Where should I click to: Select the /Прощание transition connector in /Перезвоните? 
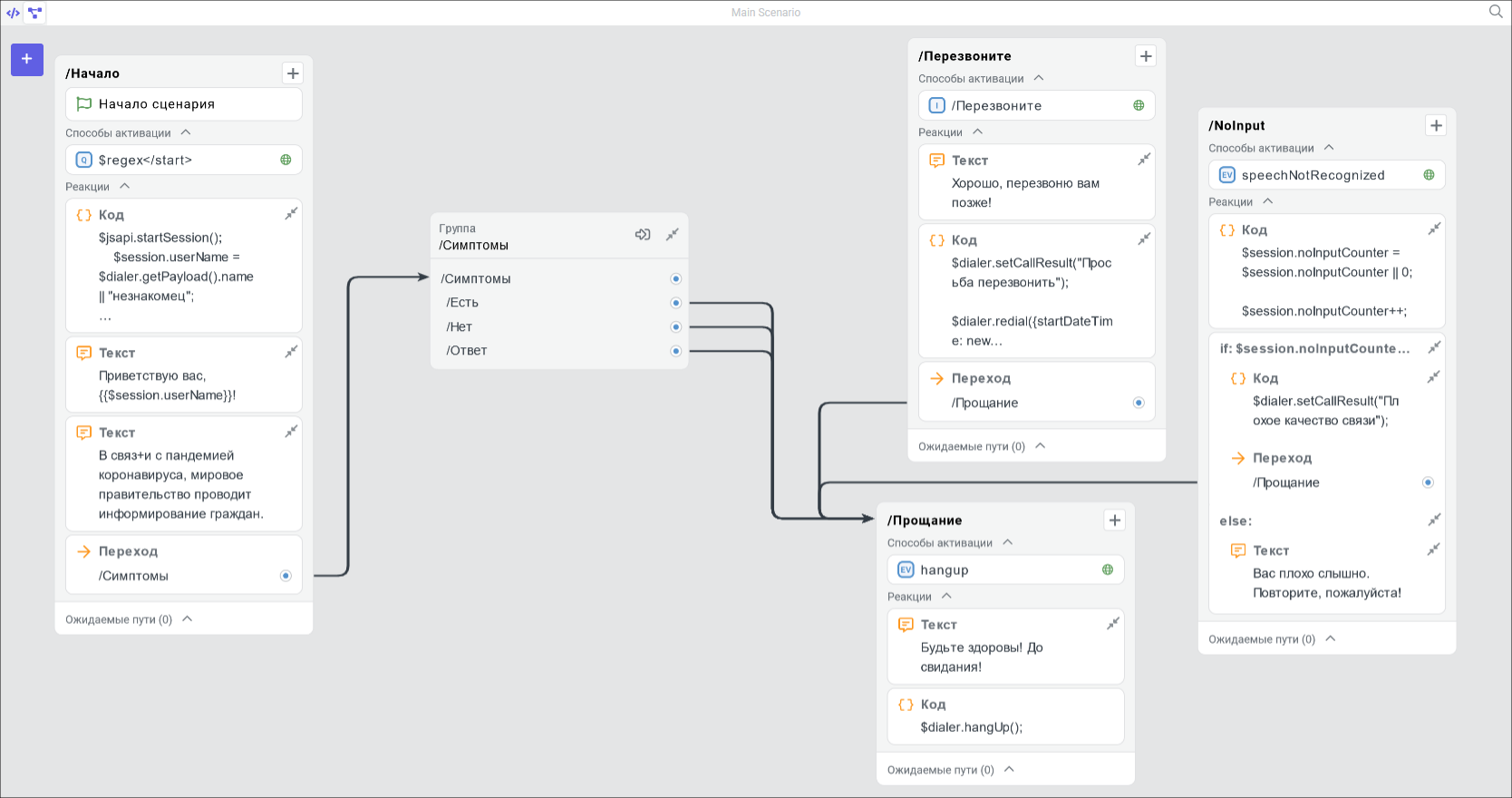pos(1139,403)
